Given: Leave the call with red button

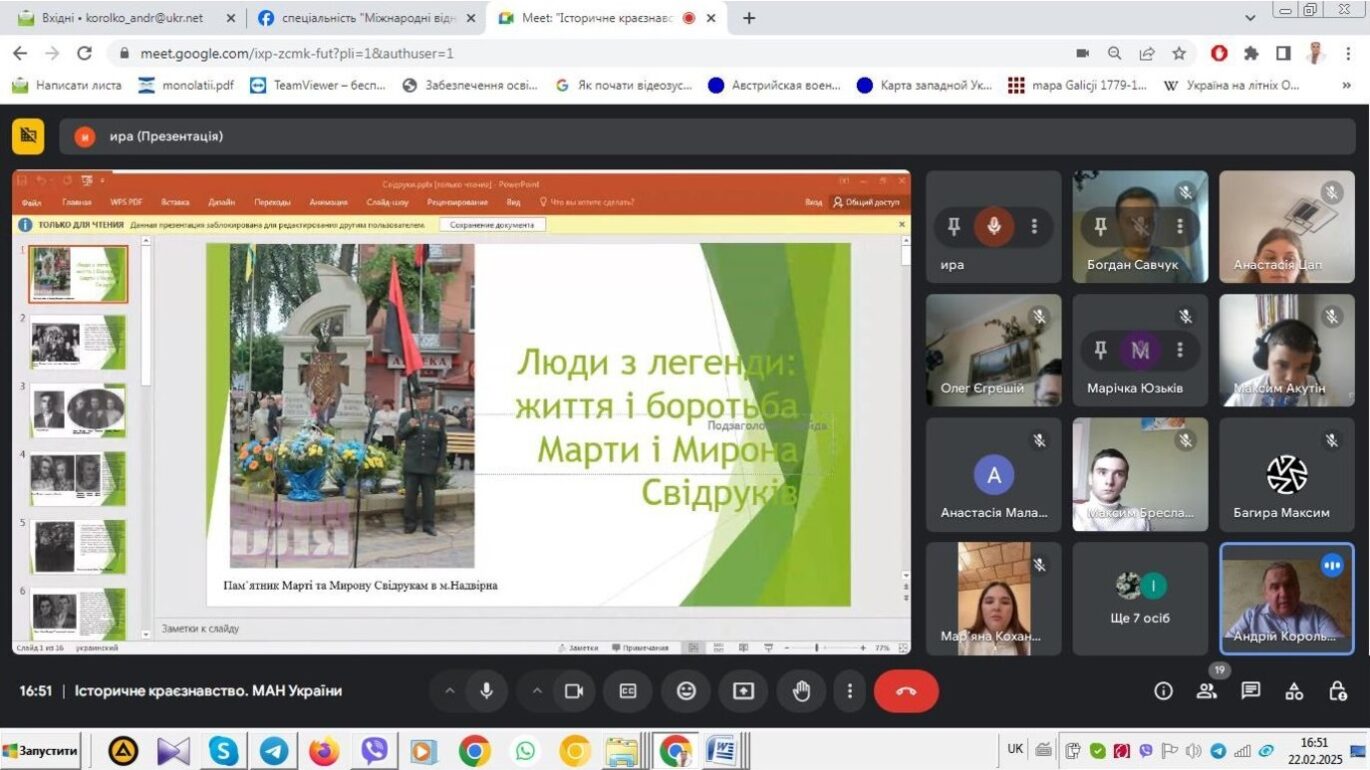Looking at the screenshot, I should click(x=906, y=691).
